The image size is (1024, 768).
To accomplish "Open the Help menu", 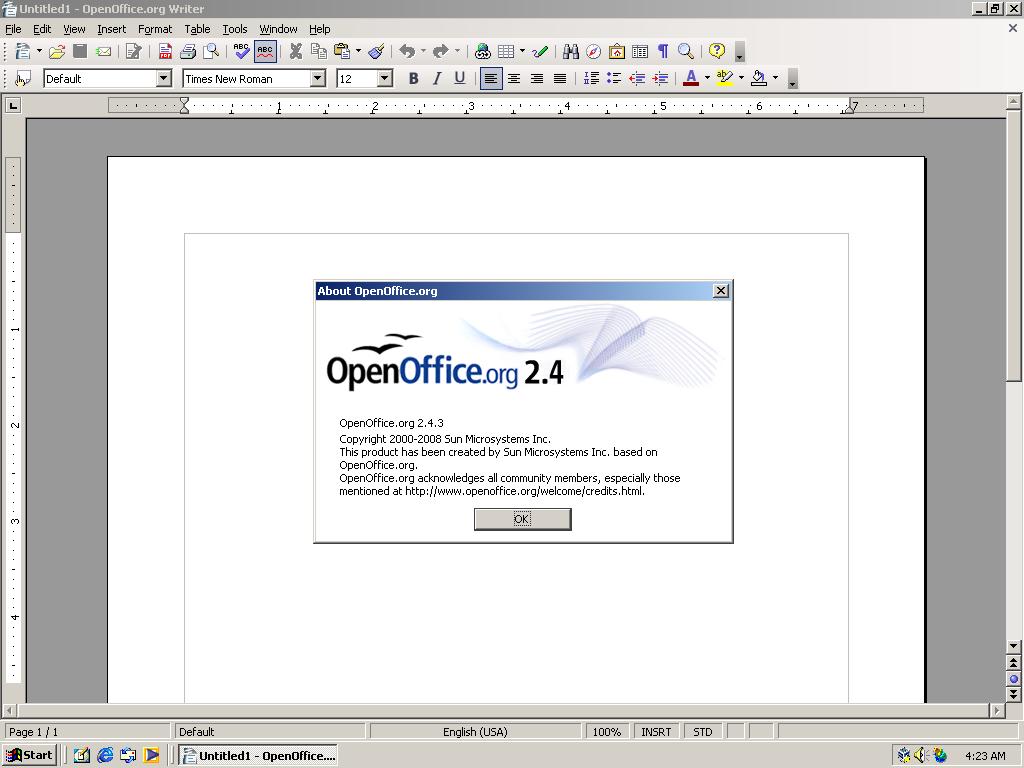I will pyautogui.click(x=319, y=29).
